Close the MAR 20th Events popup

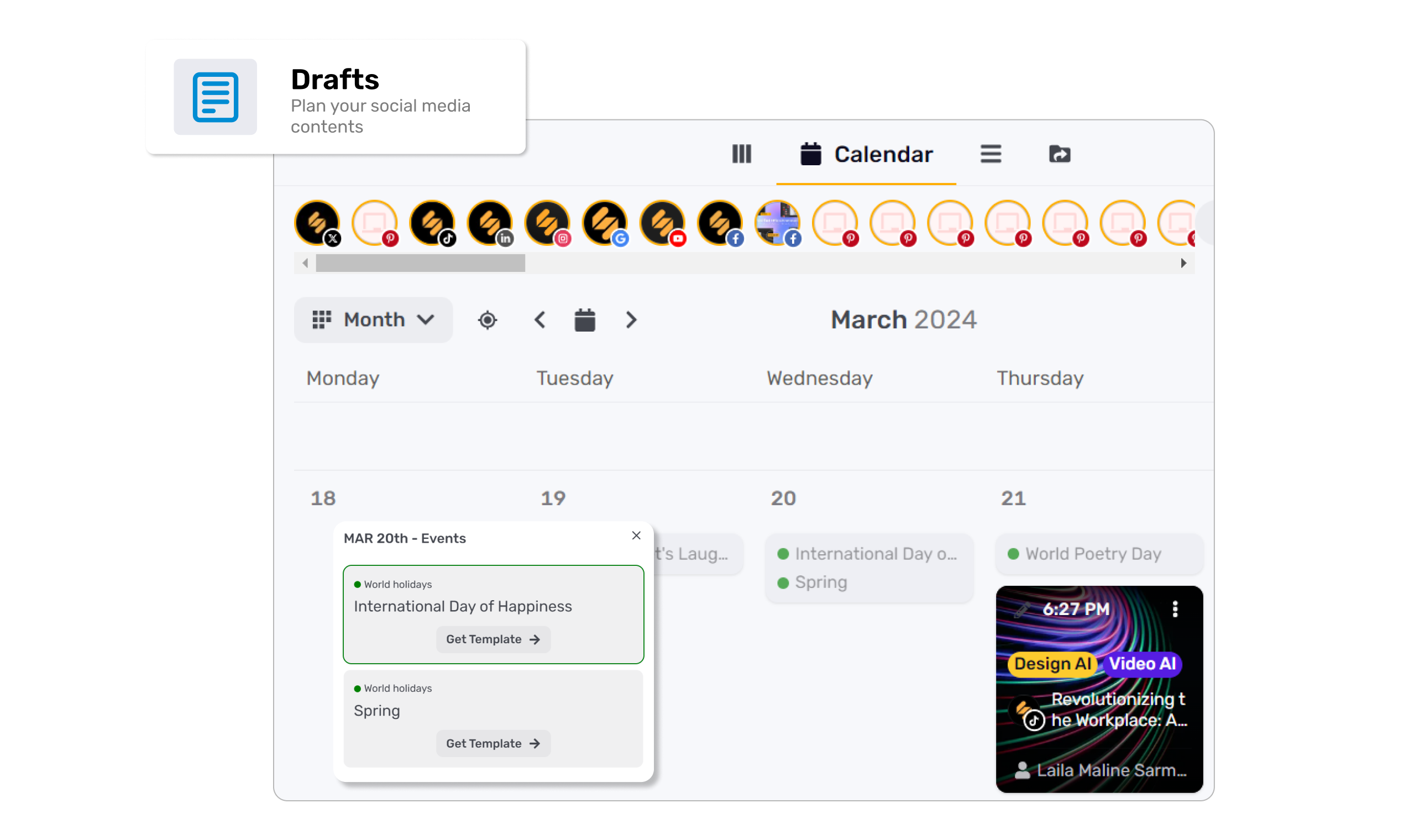click(636, 535)
